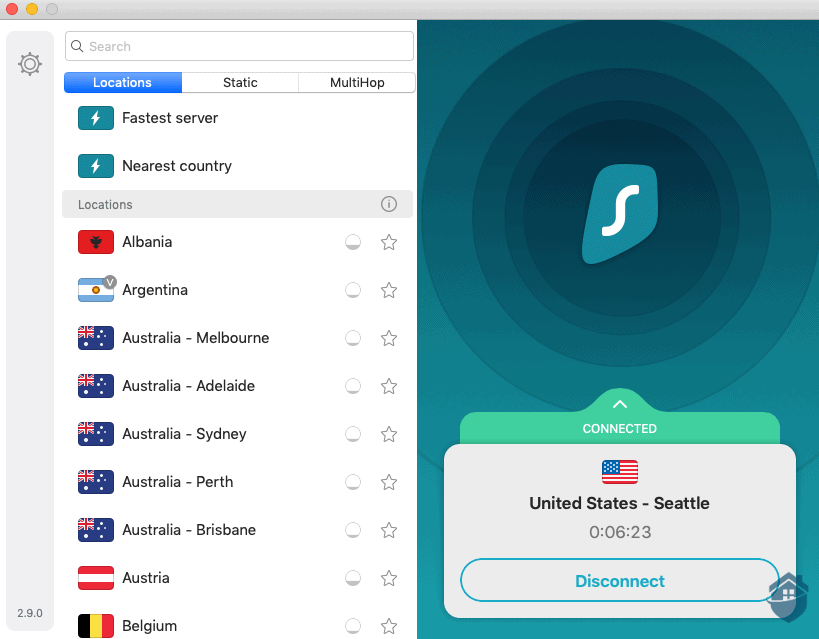Click the Australia - Brisbane flag icon
The height and width of the screenshot is (639, 819).
click(96, 530)
